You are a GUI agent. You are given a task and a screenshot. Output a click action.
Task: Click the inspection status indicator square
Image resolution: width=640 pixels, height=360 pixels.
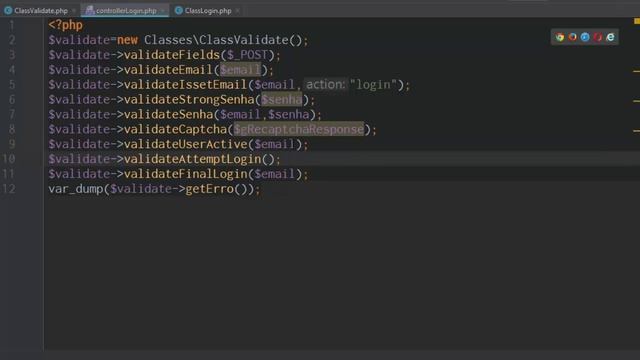point(637,21)
